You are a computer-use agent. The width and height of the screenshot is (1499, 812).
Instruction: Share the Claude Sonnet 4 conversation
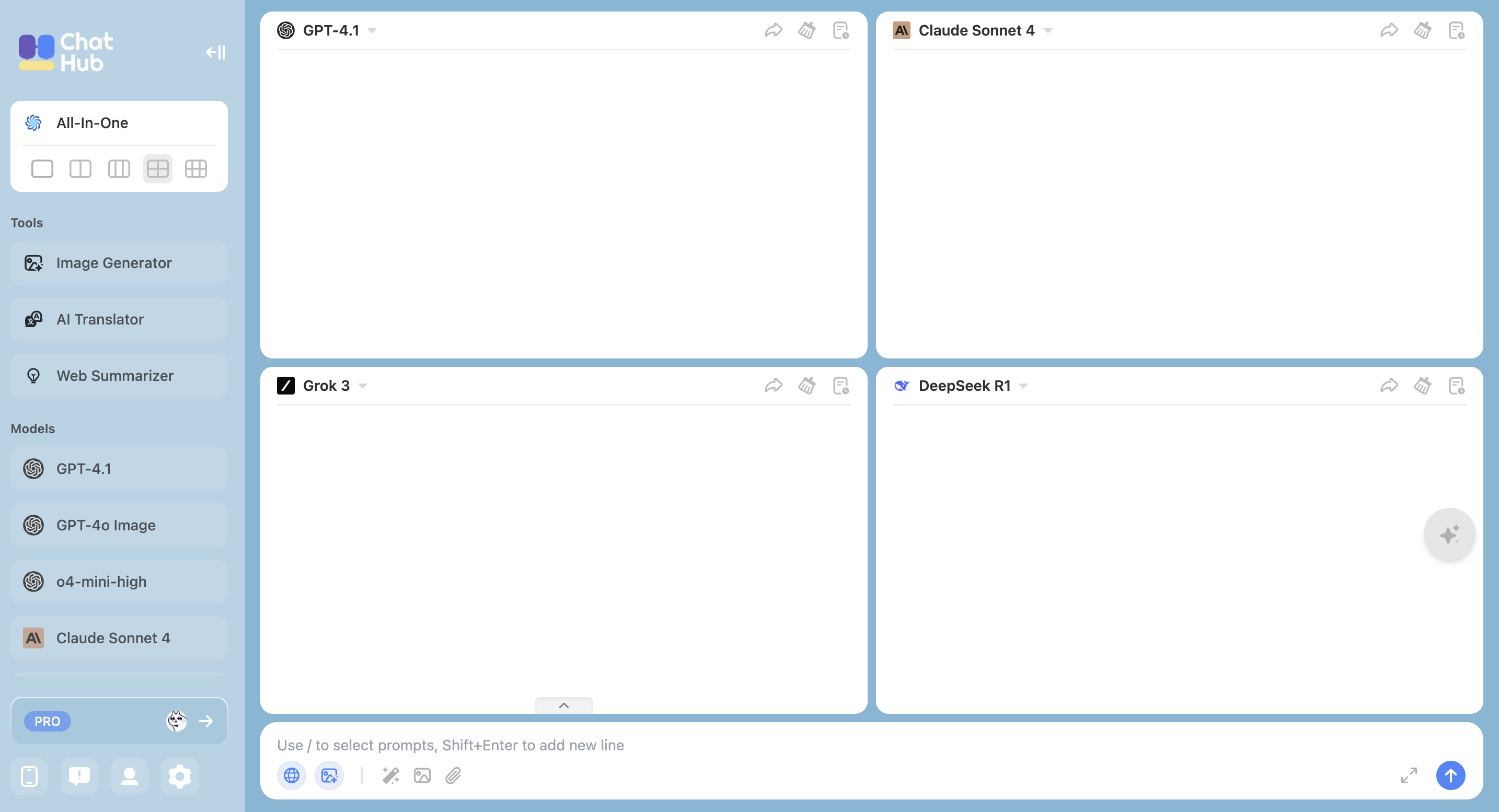click(1389, 30)
